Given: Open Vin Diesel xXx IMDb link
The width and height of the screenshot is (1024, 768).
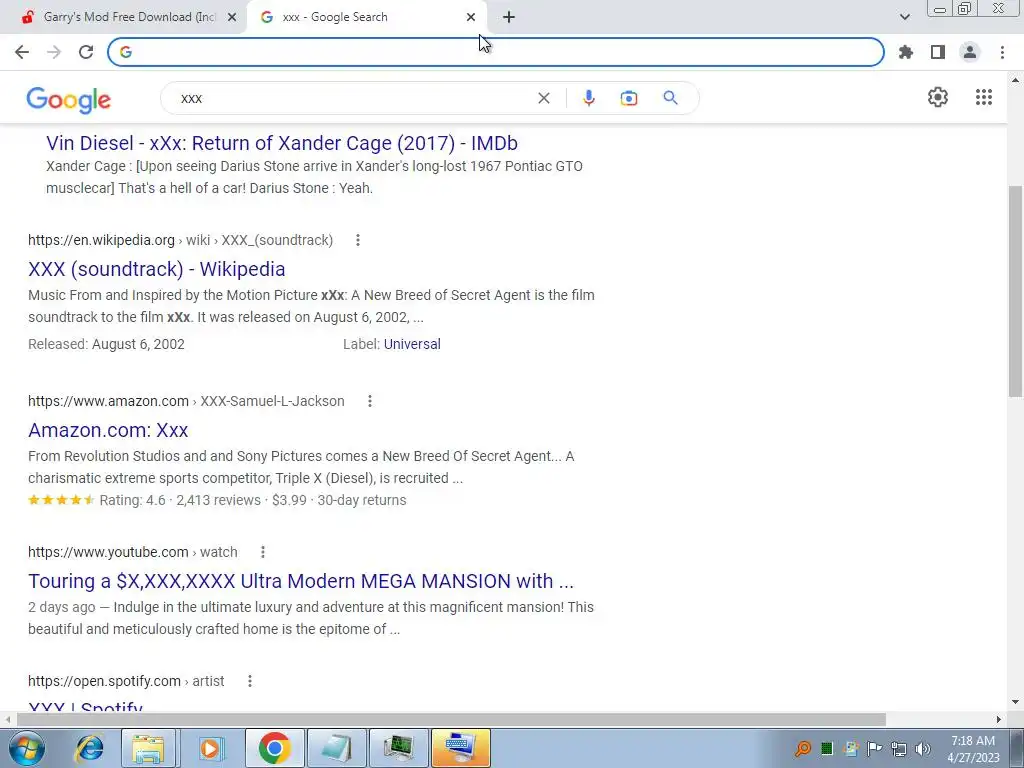Looking at the screenshot, I should (281, 143).
